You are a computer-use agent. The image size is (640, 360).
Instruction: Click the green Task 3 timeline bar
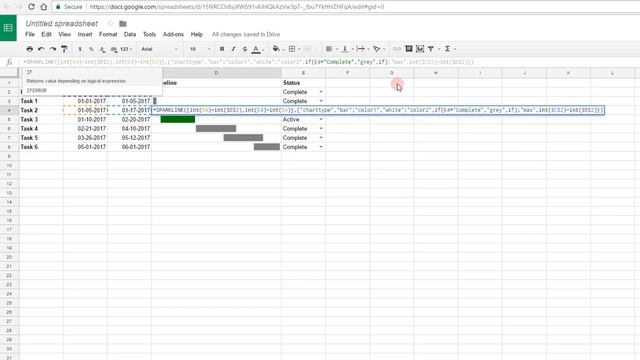pyautogui.click(x=178, y=119)
